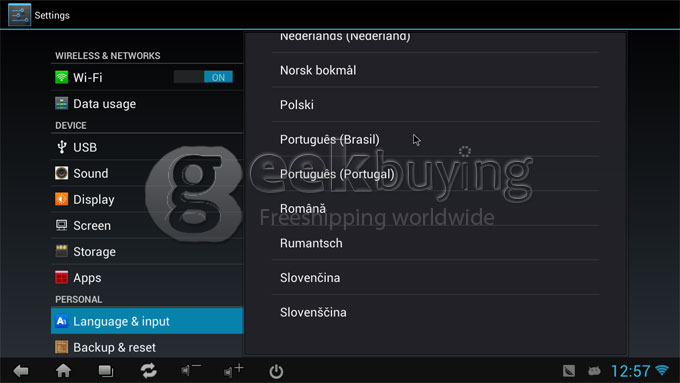Tap the power button icon
Screen dimensions: 680x383
pyautogui.click(x=276, y=371)
